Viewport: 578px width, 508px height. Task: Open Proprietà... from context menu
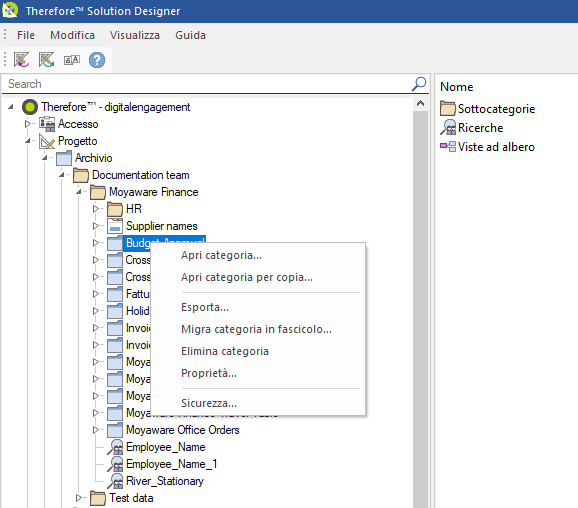(x=258, y=373)
